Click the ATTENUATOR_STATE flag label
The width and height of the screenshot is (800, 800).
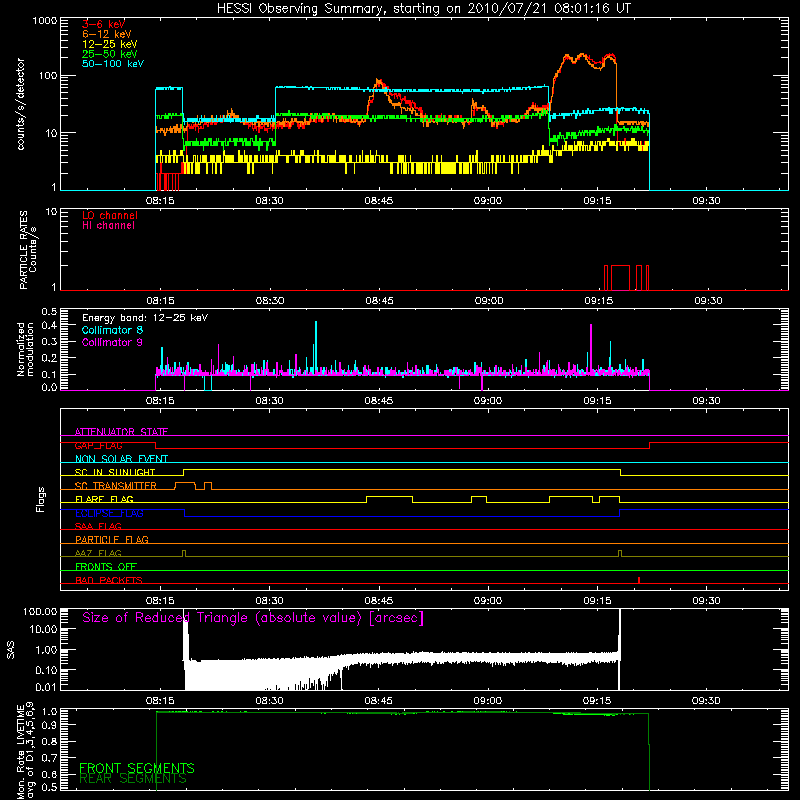point(121,432)
